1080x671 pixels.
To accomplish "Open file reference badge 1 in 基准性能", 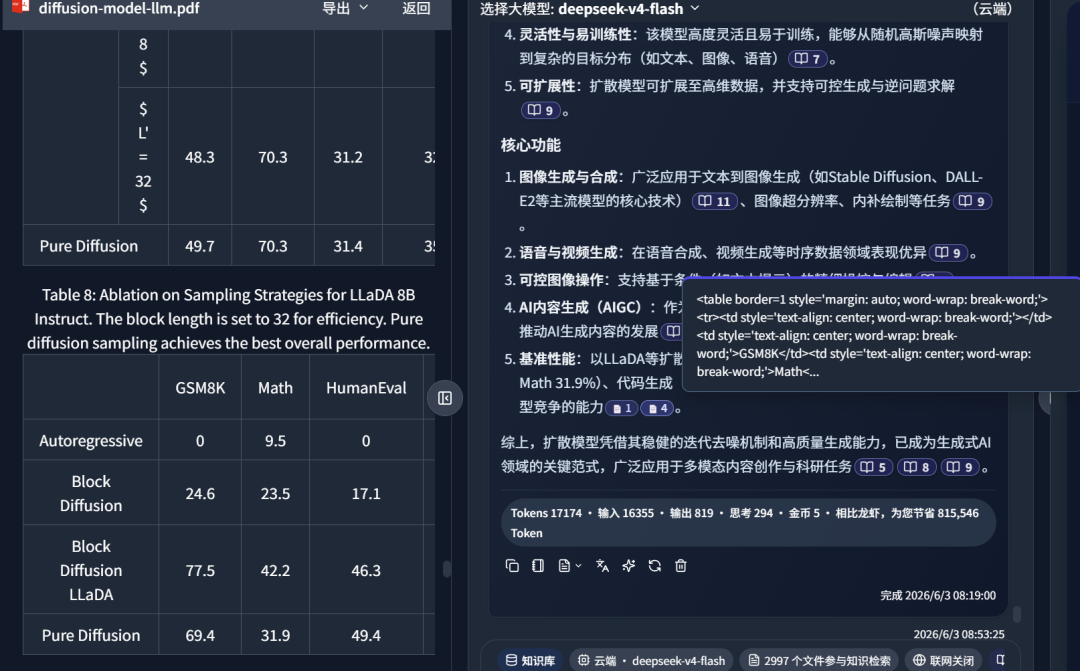I will tap(621, 408).
